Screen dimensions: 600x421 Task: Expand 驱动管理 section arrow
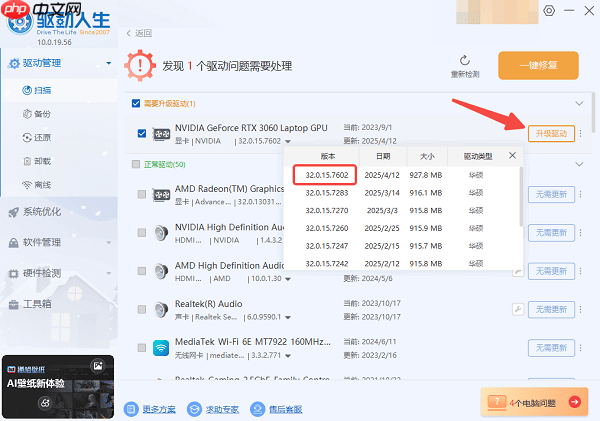pos(109,63)
